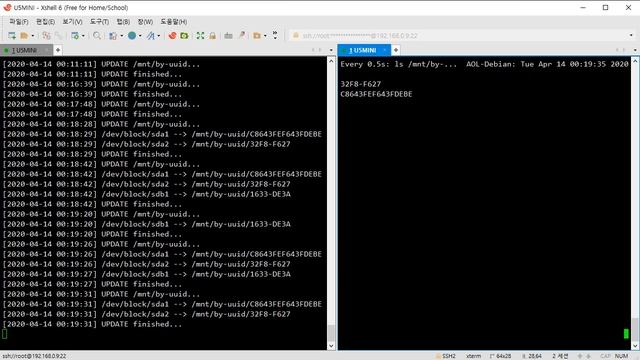Click the Reconnect link icon
Image resolution: width=640 pixels, height=360 pixels.
[x=59, y=36]
